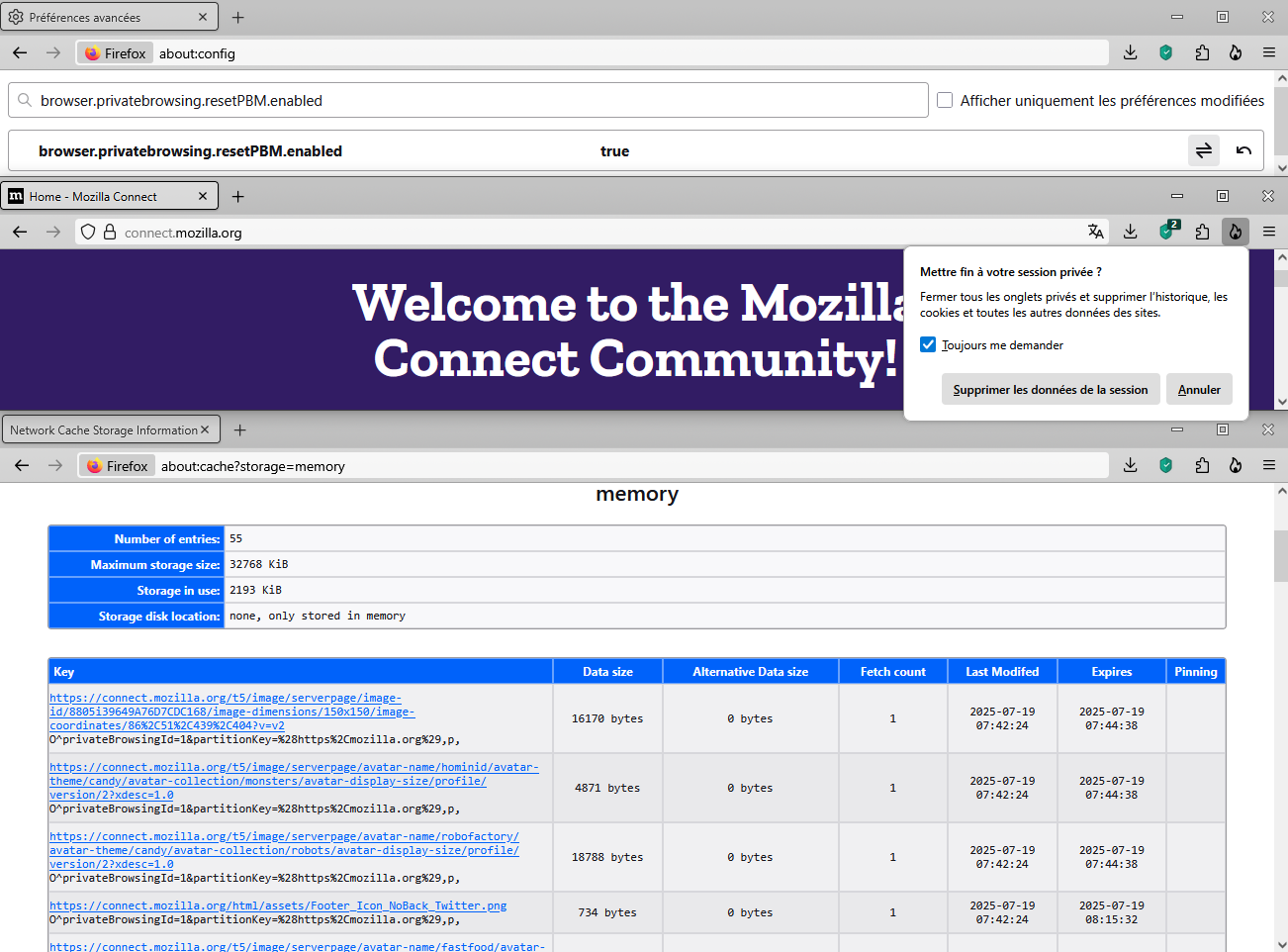
Task: Click tracking protection shield in connect.mozilla.org address bar
Action: (88, 232)
